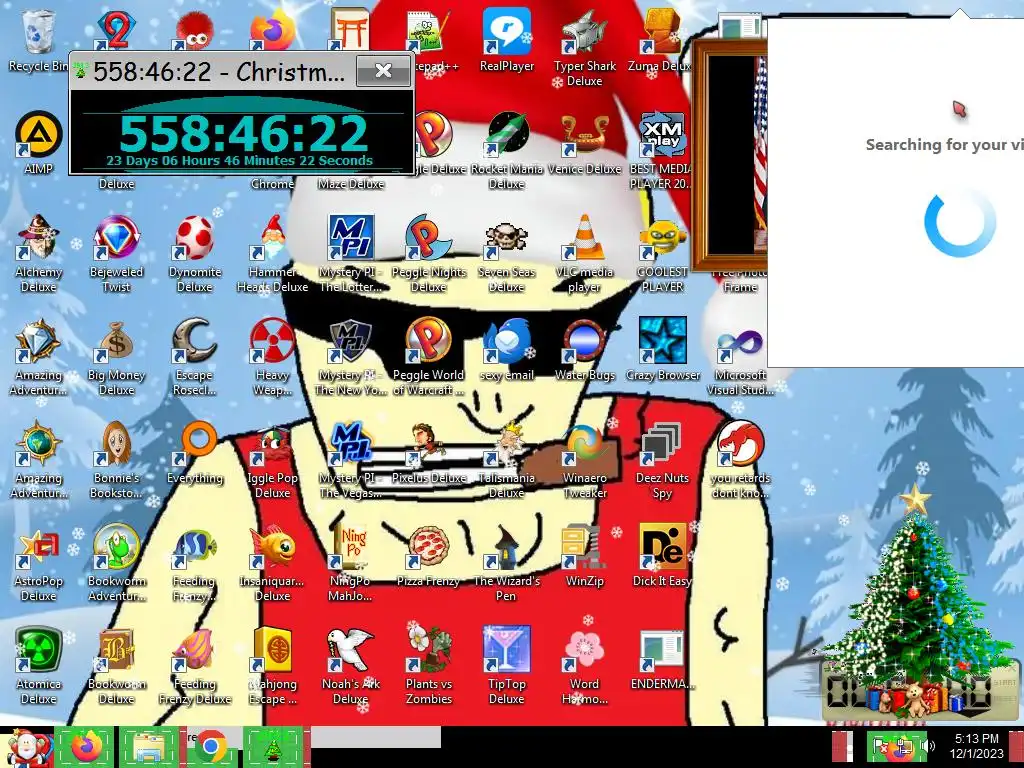Launch Water Bugs shortcut
Viewport: 1024px width, 768px height.
(584, 341)
